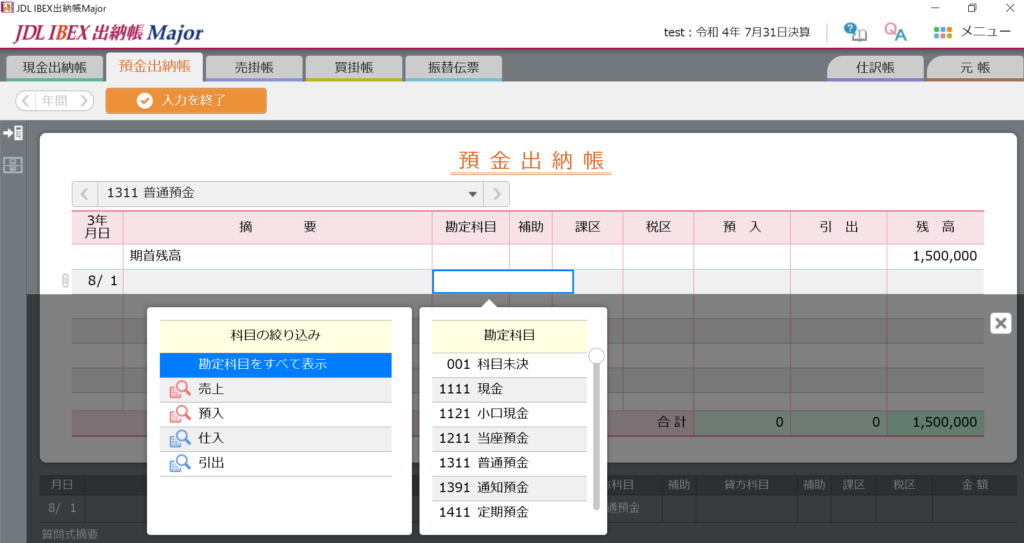Screen dimensions: 1024x543
Task: Click the sidebar layout panel icon
Action: pos(13,165)
